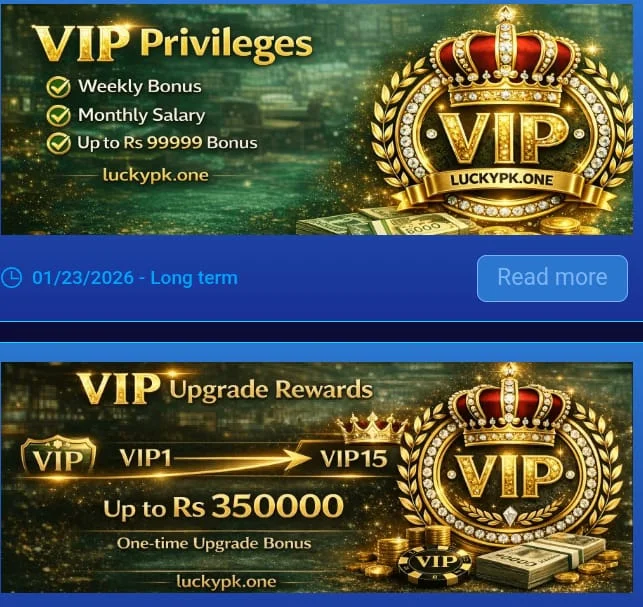
Task: Click the VIP15 level label
Action: [x=354, y=458]
